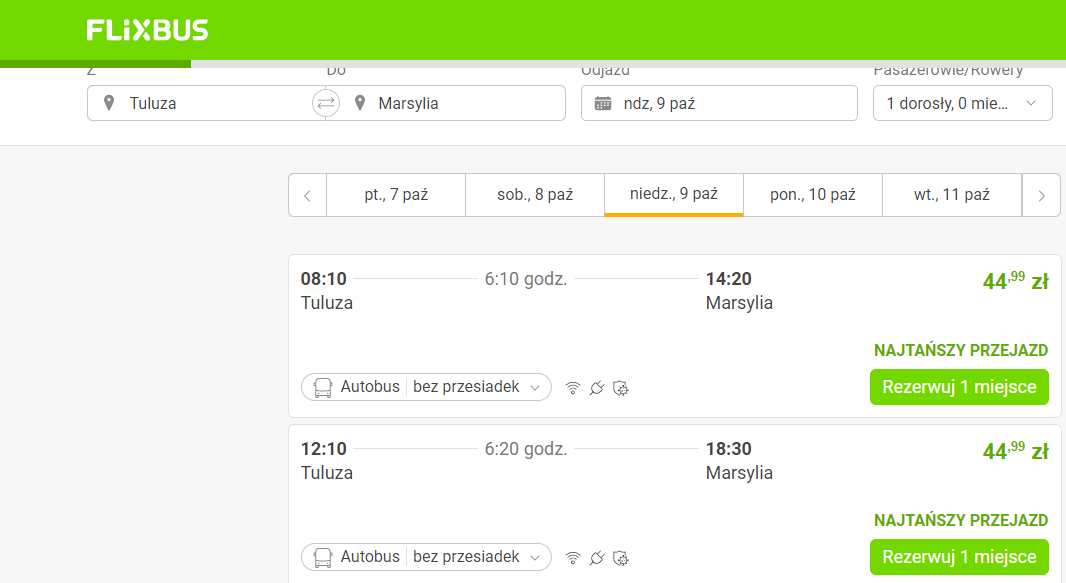Click the calendar icon in date field

pyautogui.click(x=603, y=103)
